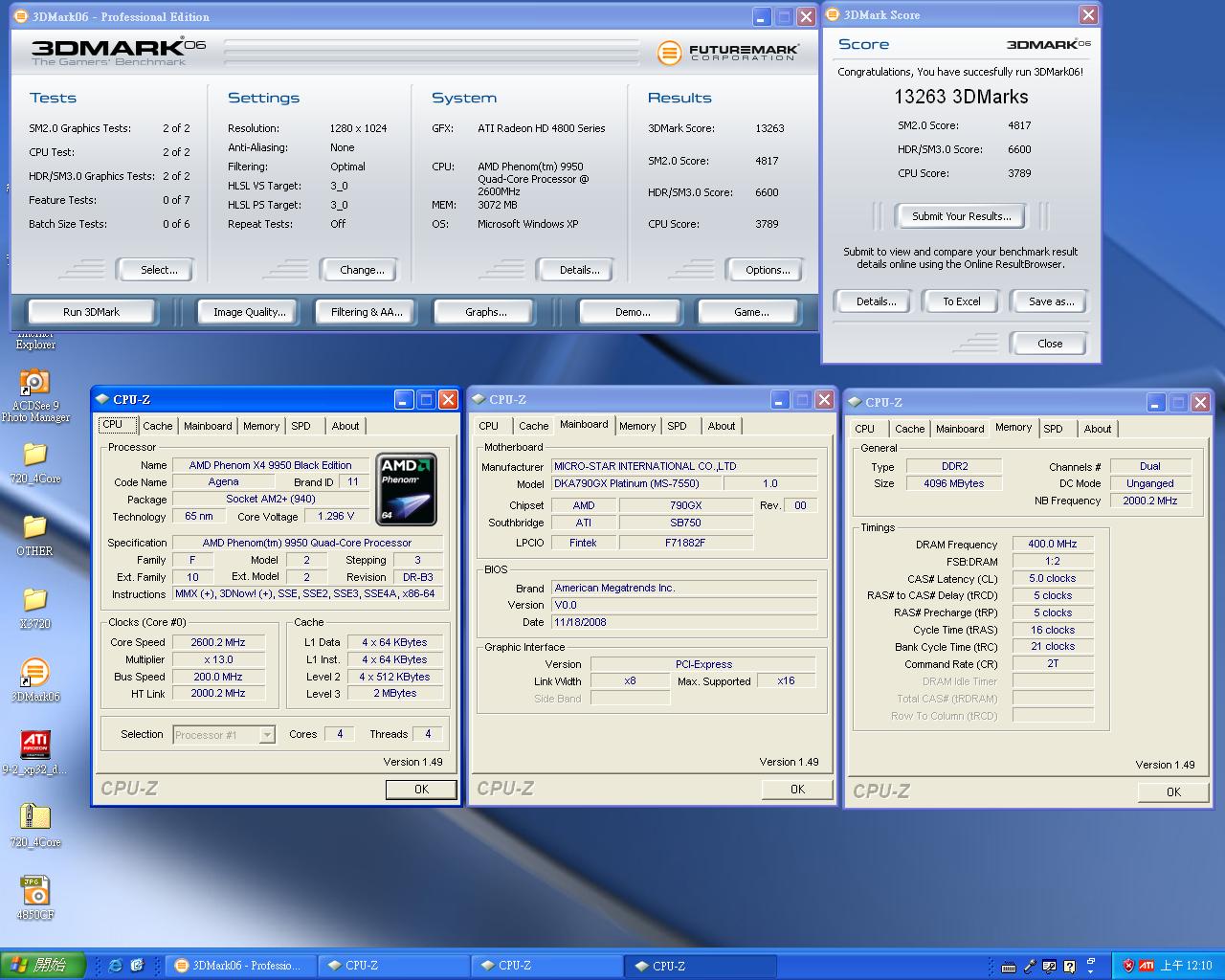Click the 3DMark06 title bar icon
This screenshot has width=1225, height=980.
21,16
